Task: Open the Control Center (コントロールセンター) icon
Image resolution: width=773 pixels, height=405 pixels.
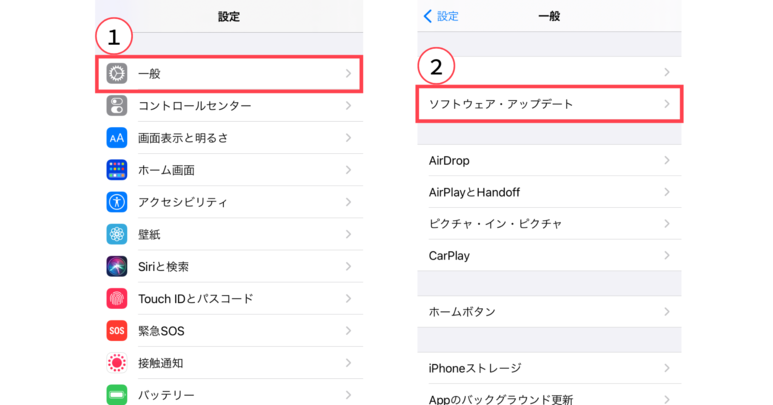Action: (x=117, y=105)
